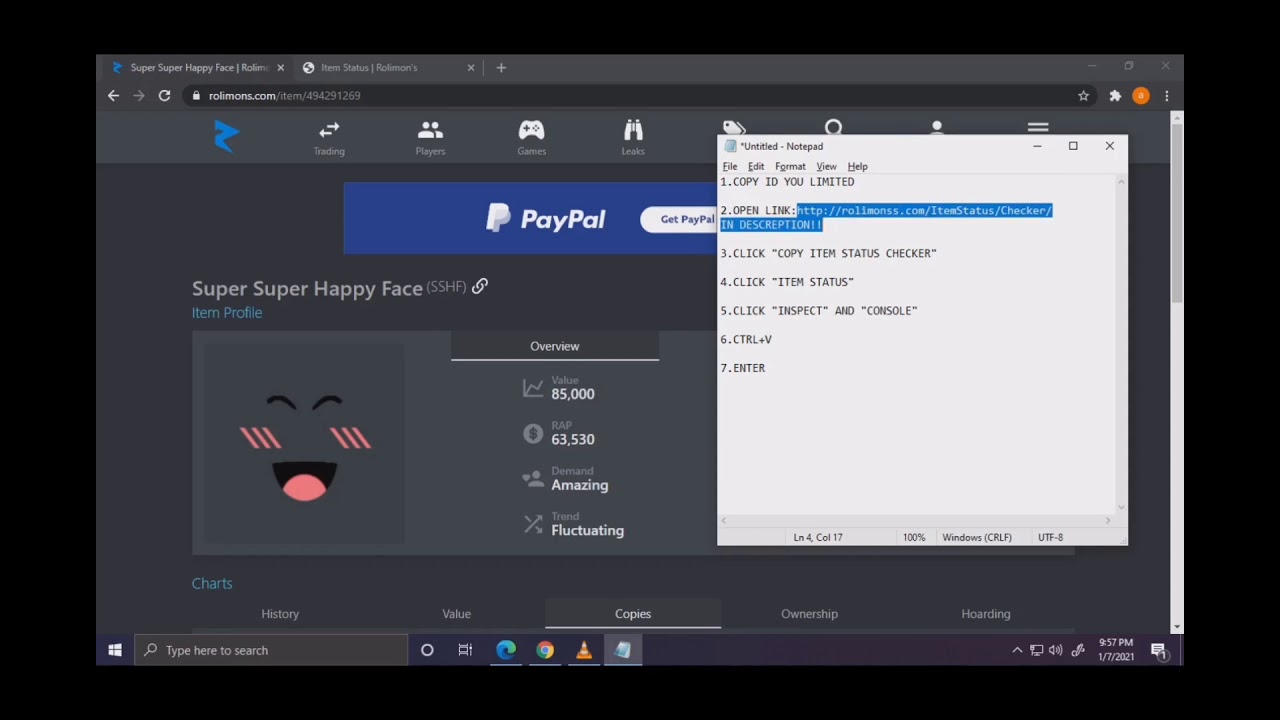Click line "1.COPY ID YOU LIMITED"
1280x720 pixels.
pyautogui.click(x=787, y=182)
